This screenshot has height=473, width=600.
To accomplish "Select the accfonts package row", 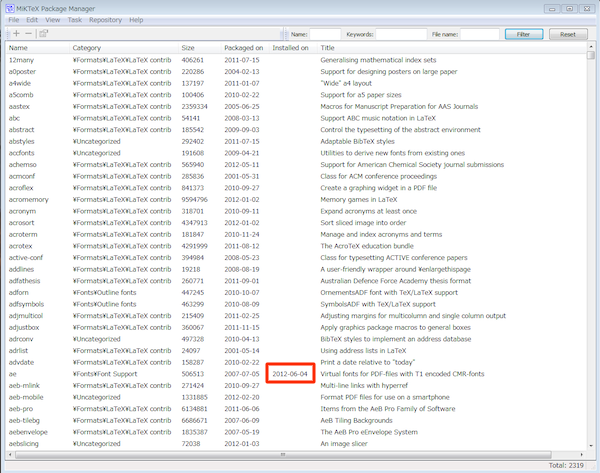I will (x=296, y=153).
